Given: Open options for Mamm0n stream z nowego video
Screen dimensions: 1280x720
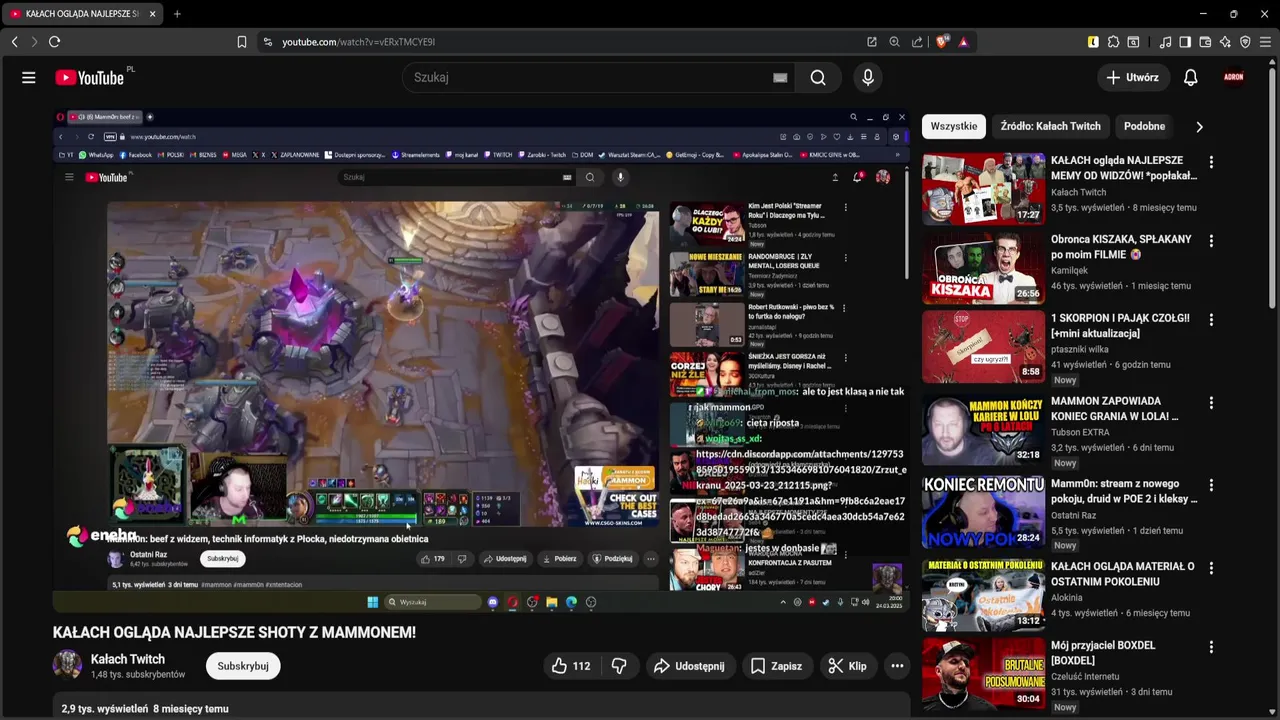Looking at the screenshot, I should (x=1211, y=485).
